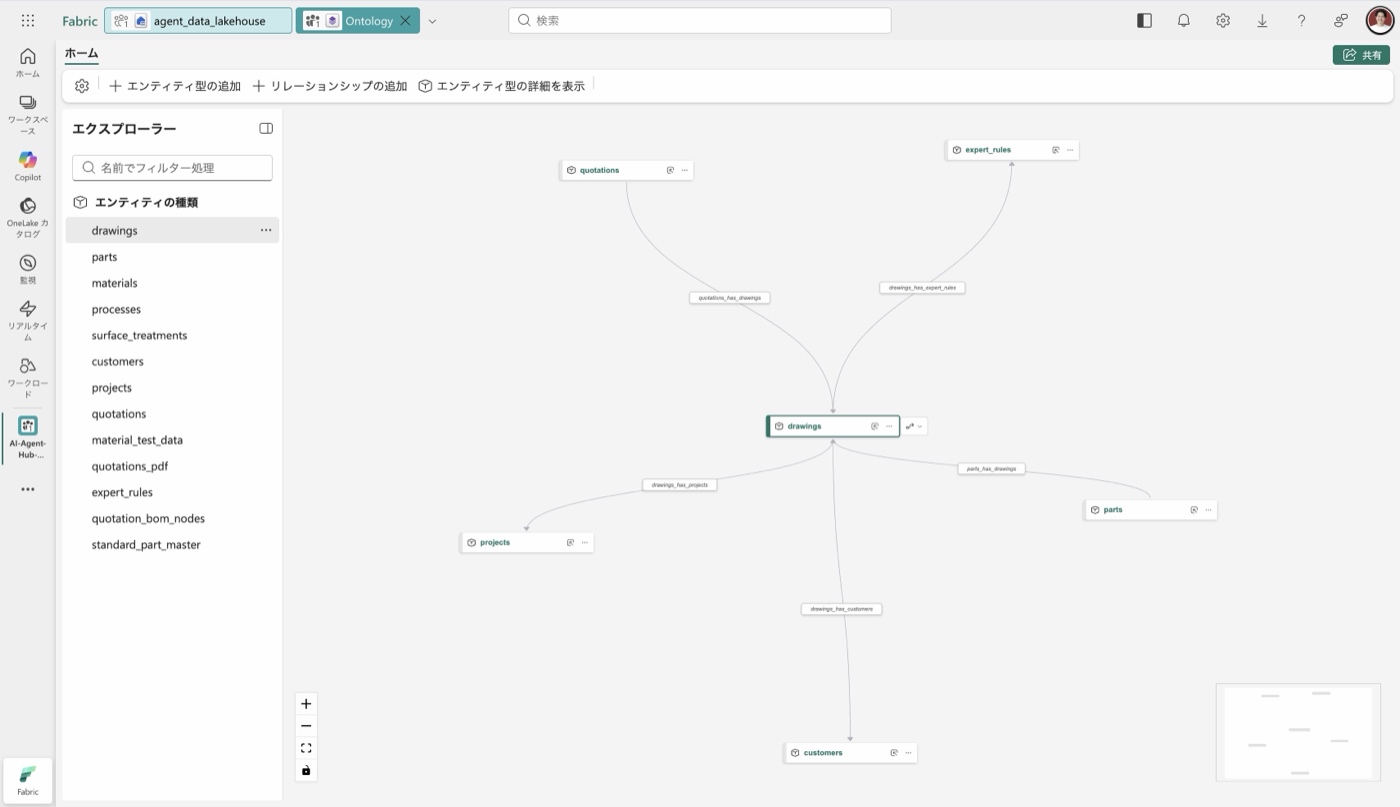The height and width of the screenshot is (807, 1400).
Task: Open Workloads (ワークロード) in the sidebar
Action: coord(28,377)
